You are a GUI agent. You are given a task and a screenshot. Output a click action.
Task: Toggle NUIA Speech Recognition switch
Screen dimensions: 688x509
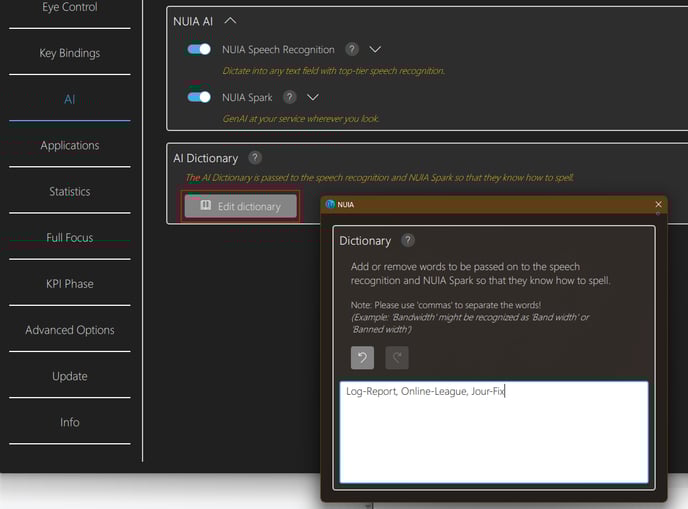click(199, 49)
